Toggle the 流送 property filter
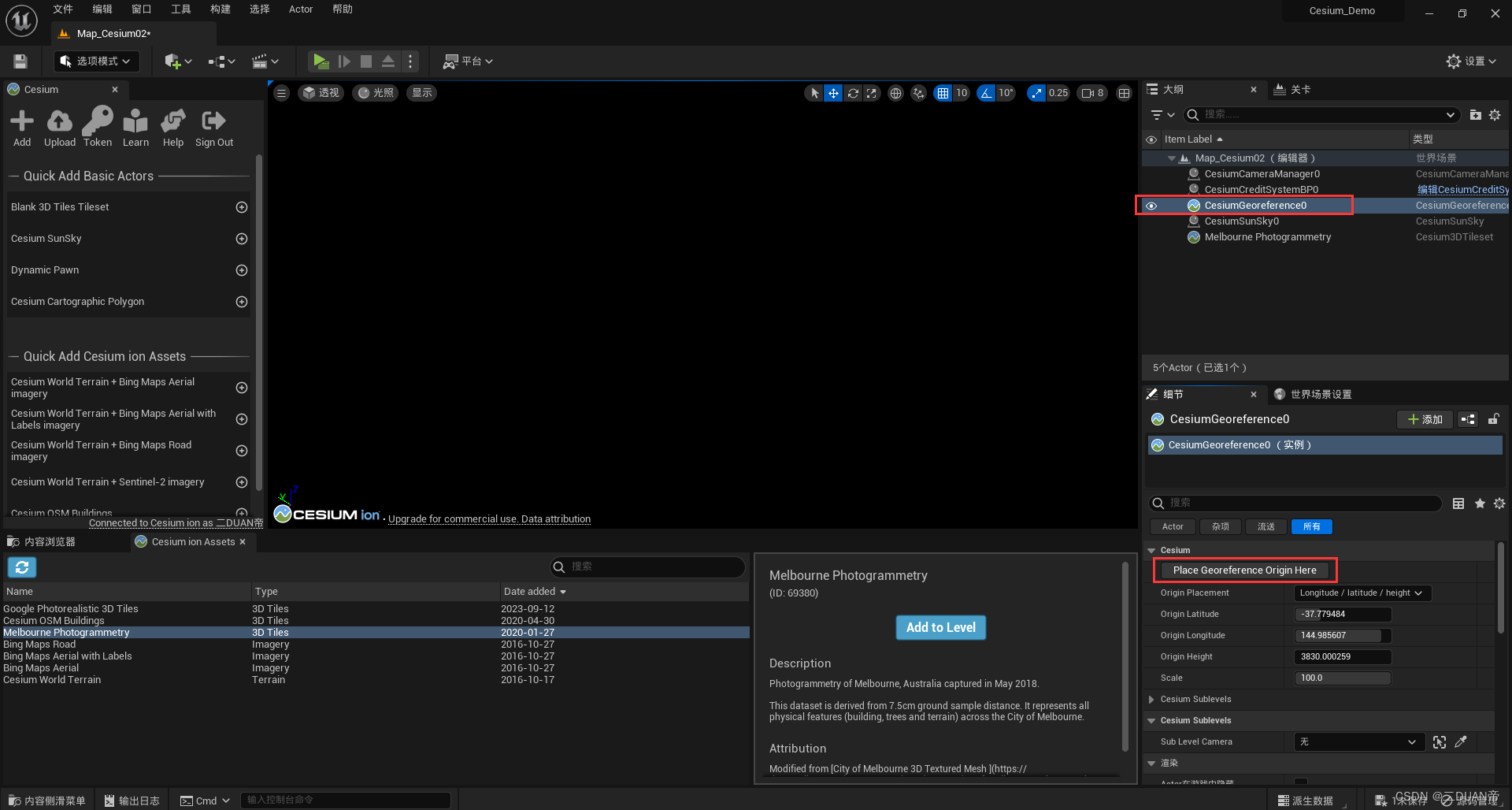Screen dimensions: 1512x810 point(1266,527)
